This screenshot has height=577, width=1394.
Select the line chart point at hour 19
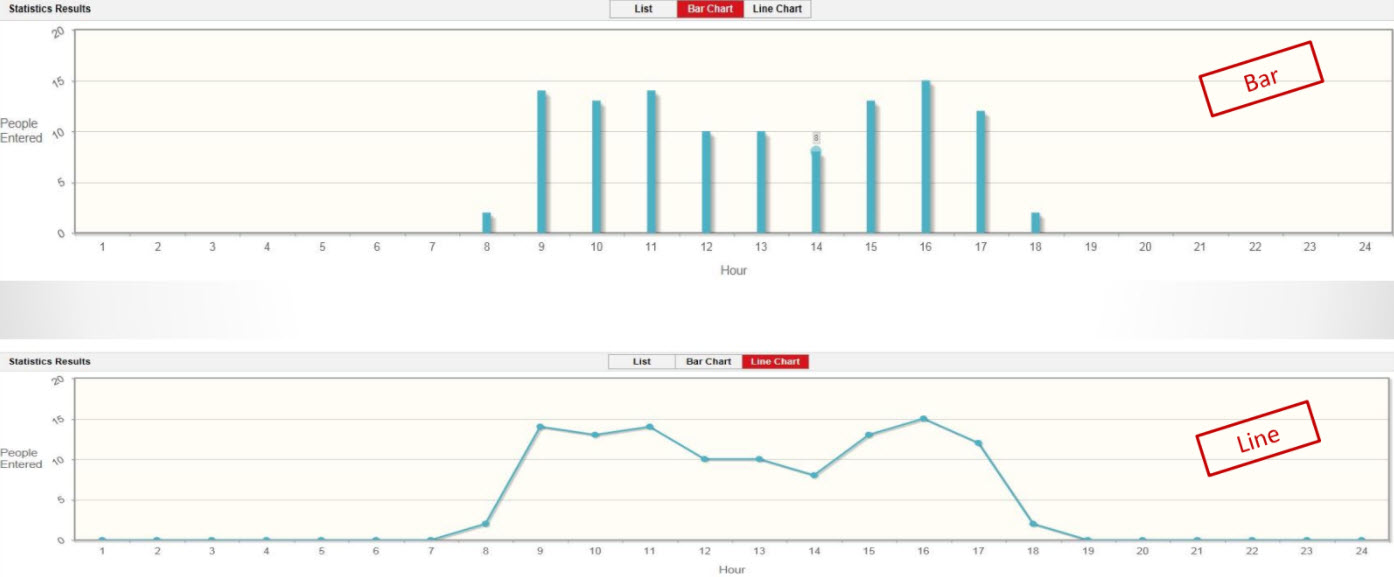[1088, 540]
